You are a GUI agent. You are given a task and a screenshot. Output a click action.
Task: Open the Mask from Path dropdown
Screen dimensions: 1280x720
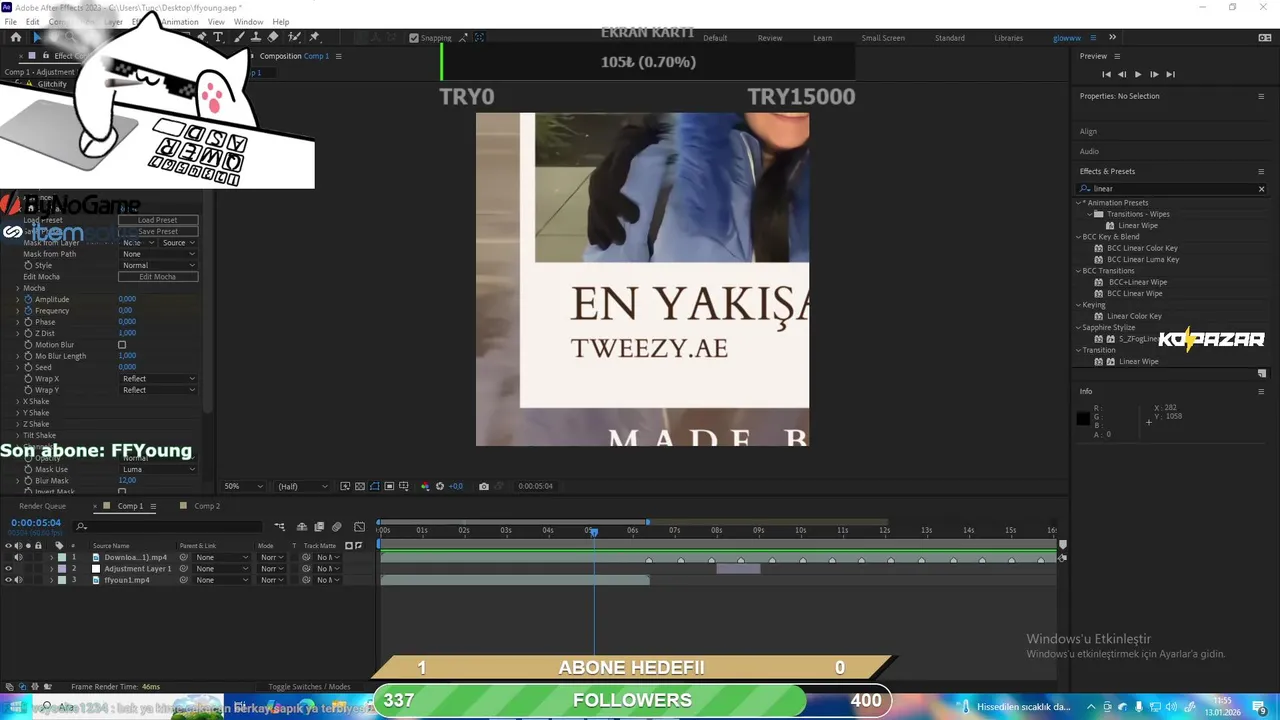coord(158,254)
